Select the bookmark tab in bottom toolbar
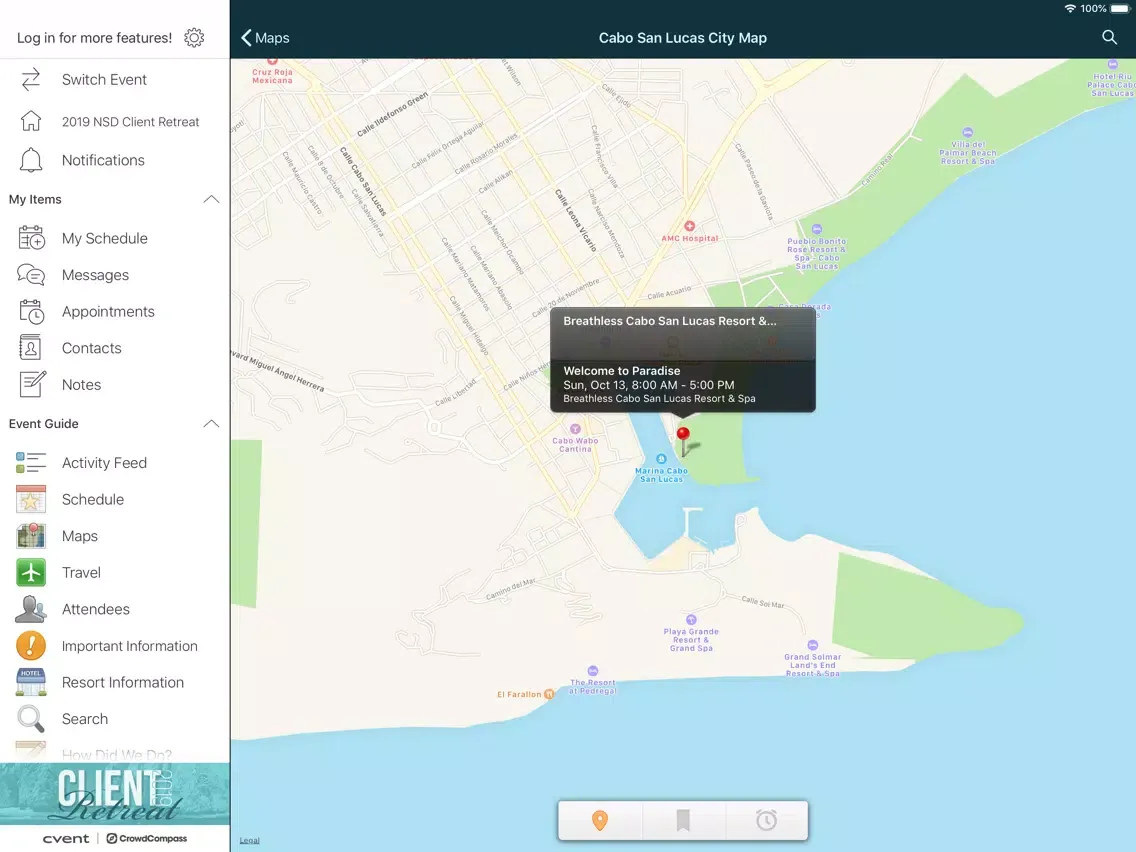This screenshot has height=852, width=1136. 682,820
